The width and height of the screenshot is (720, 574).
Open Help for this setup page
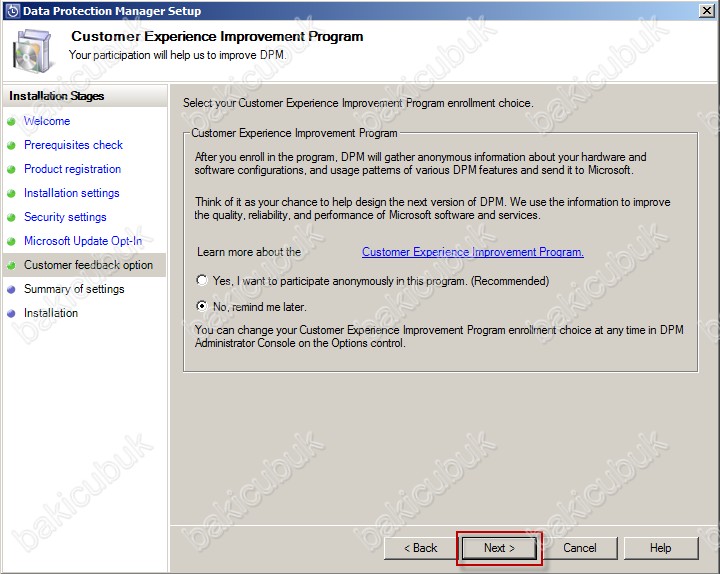[x=660, y=548]
